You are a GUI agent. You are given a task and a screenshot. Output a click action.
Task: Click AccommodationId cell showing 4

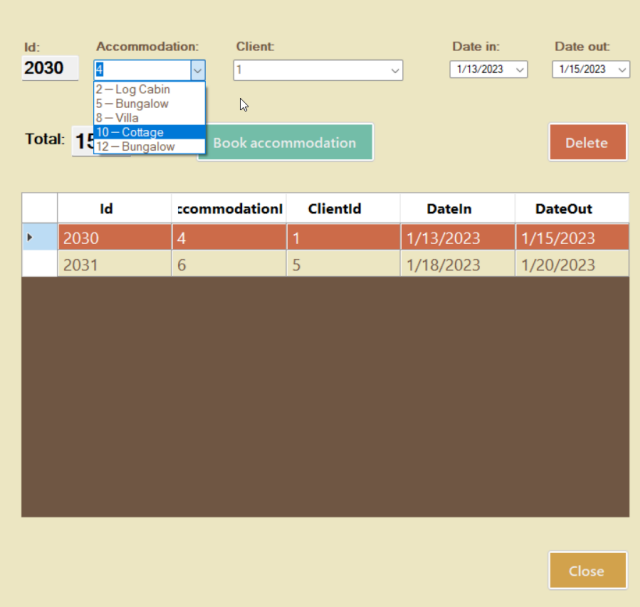pyautogui.click(x=229, y=238)
